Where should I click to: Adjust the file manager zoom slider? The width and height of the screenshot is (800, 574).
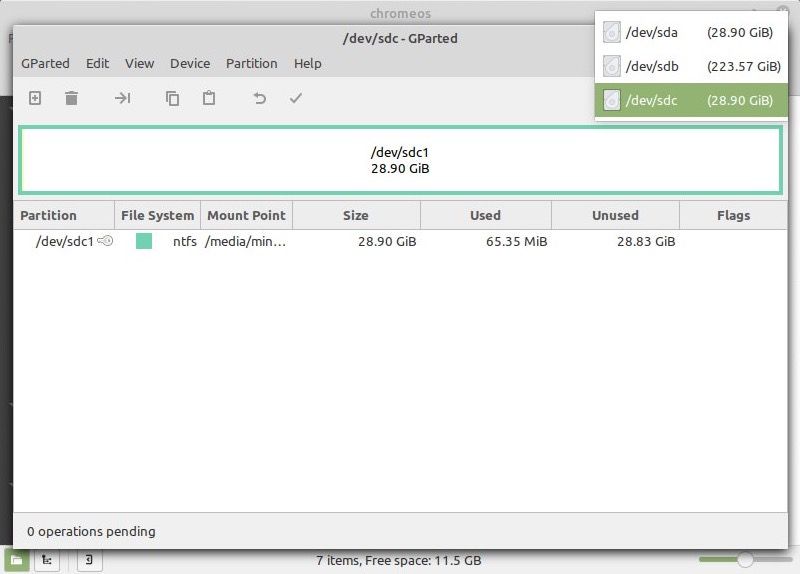(x=744, y=559)
